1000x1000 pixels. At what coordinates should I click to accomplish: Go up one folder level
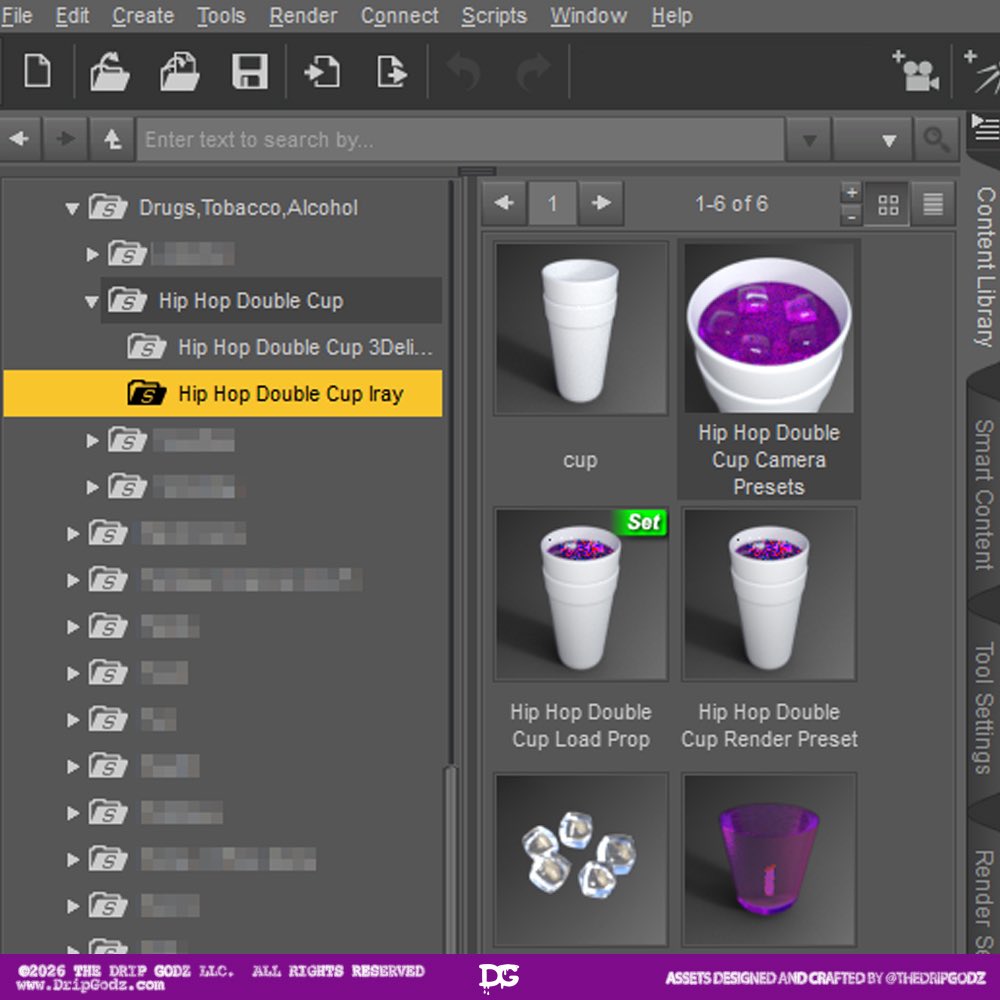click(x=112, y=138)
